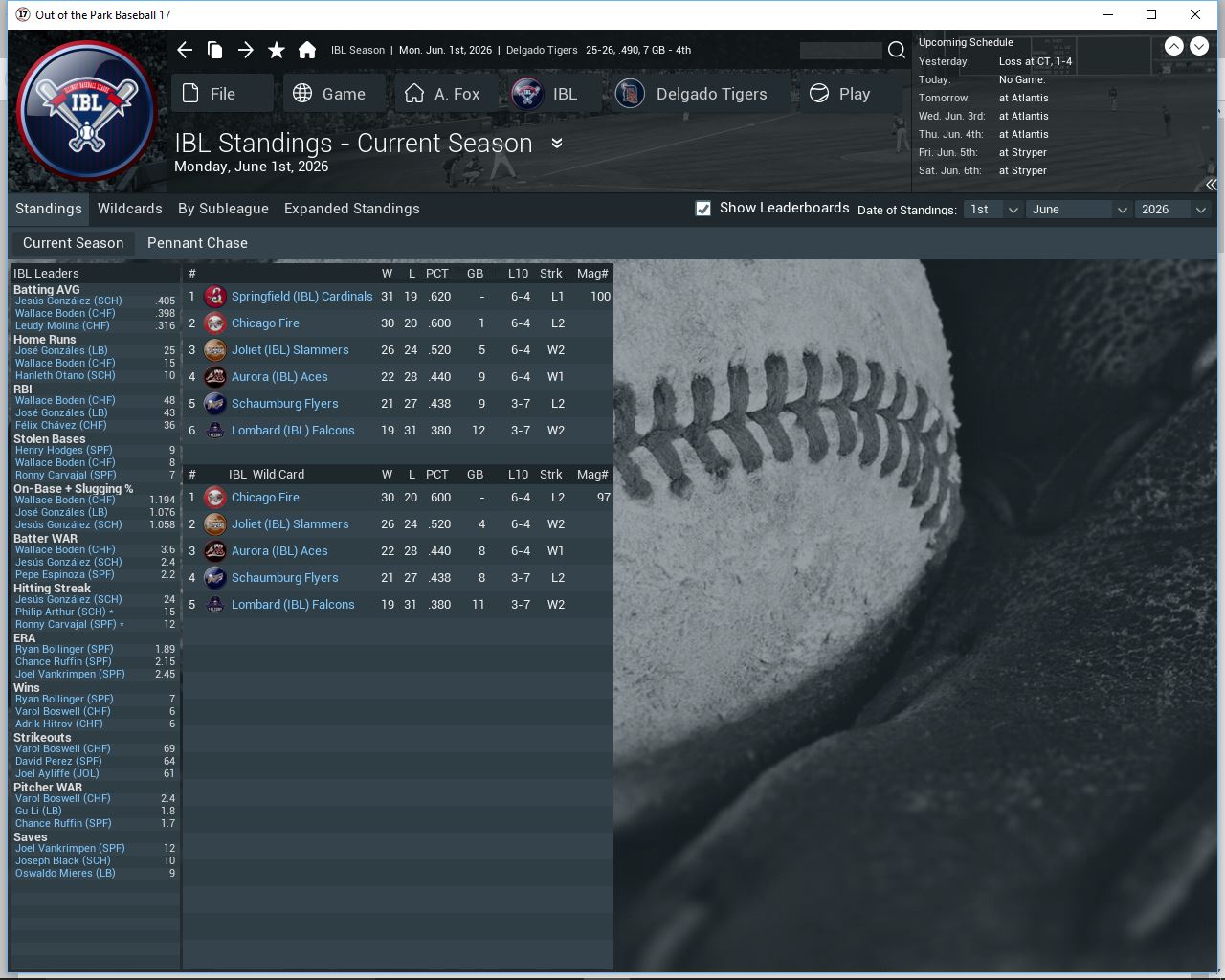Go forward with the right arrow icon
Viewport: 1225px width, 980px height.
pyautogui.click(x=246, y=50)
